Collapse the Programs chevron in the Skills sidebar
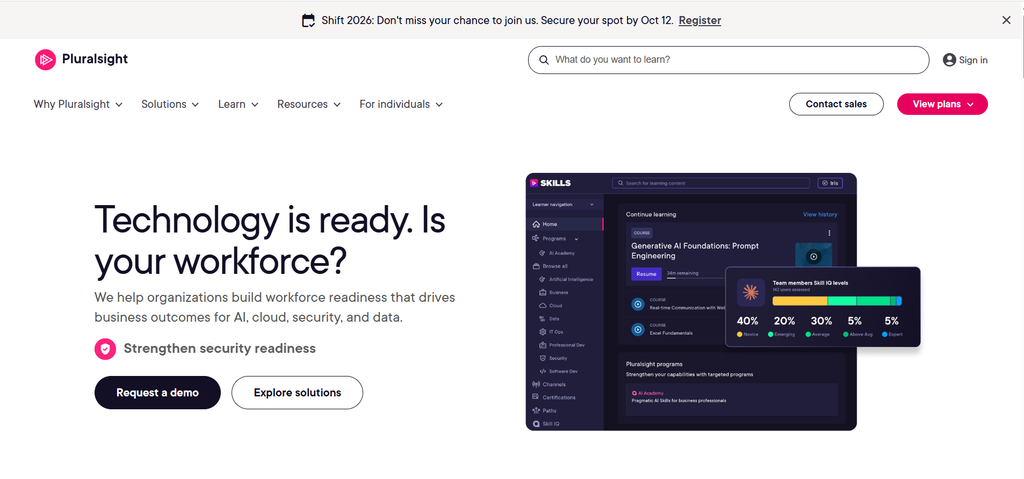Screen dimensions: 1024x479 pos(576,239)
